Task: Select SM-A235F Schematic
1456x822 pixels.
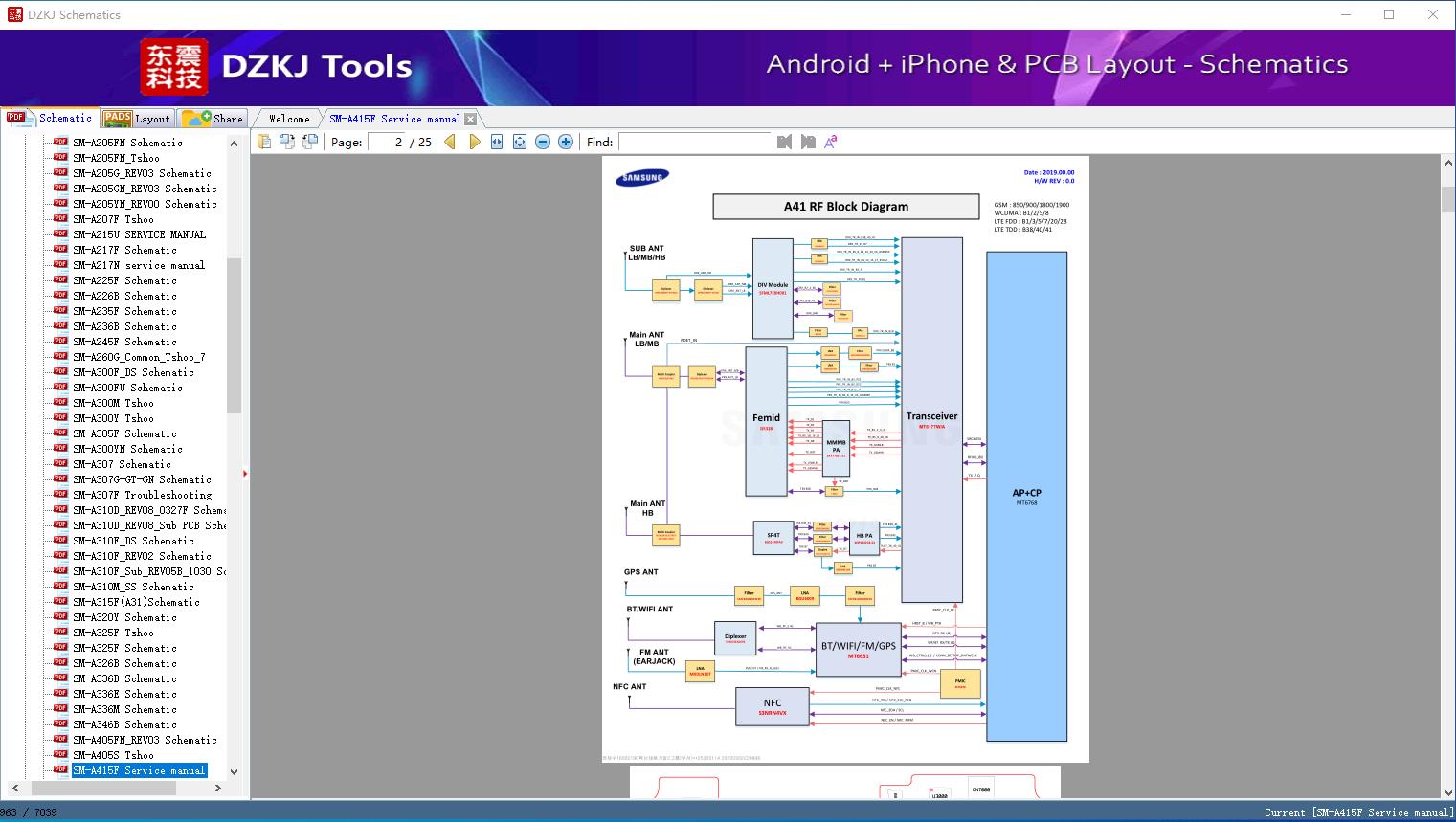Action: click(x=124, y=311)
